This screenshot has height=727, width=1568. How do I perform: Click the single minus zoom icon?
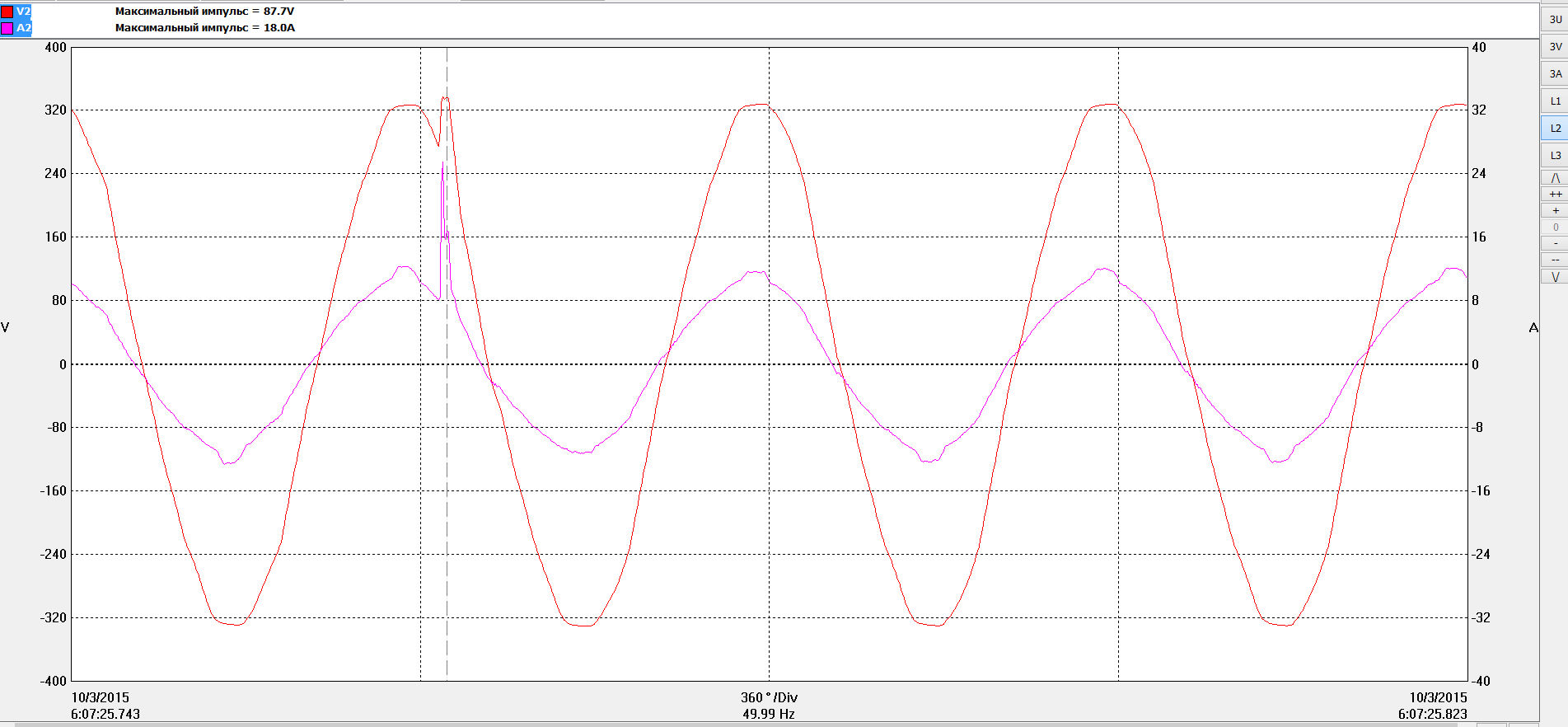(x=1555, y=244)
